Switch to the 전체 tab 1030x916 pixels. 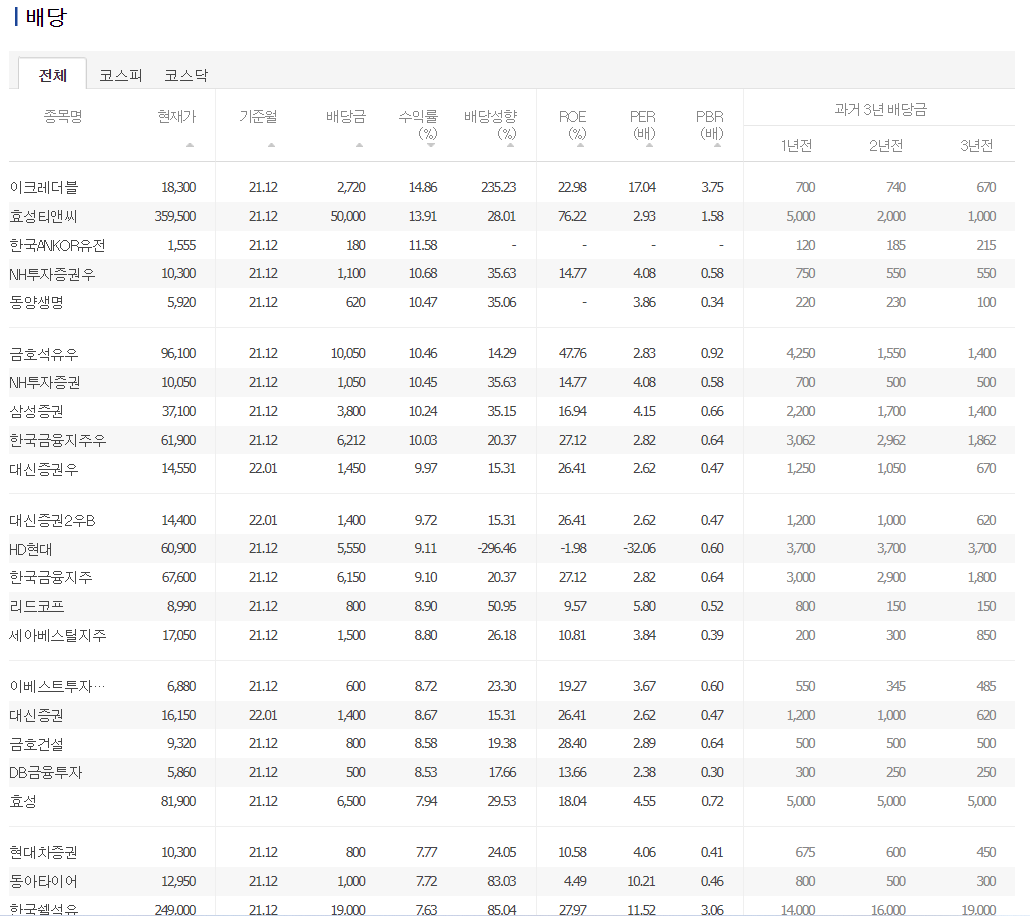53,75
